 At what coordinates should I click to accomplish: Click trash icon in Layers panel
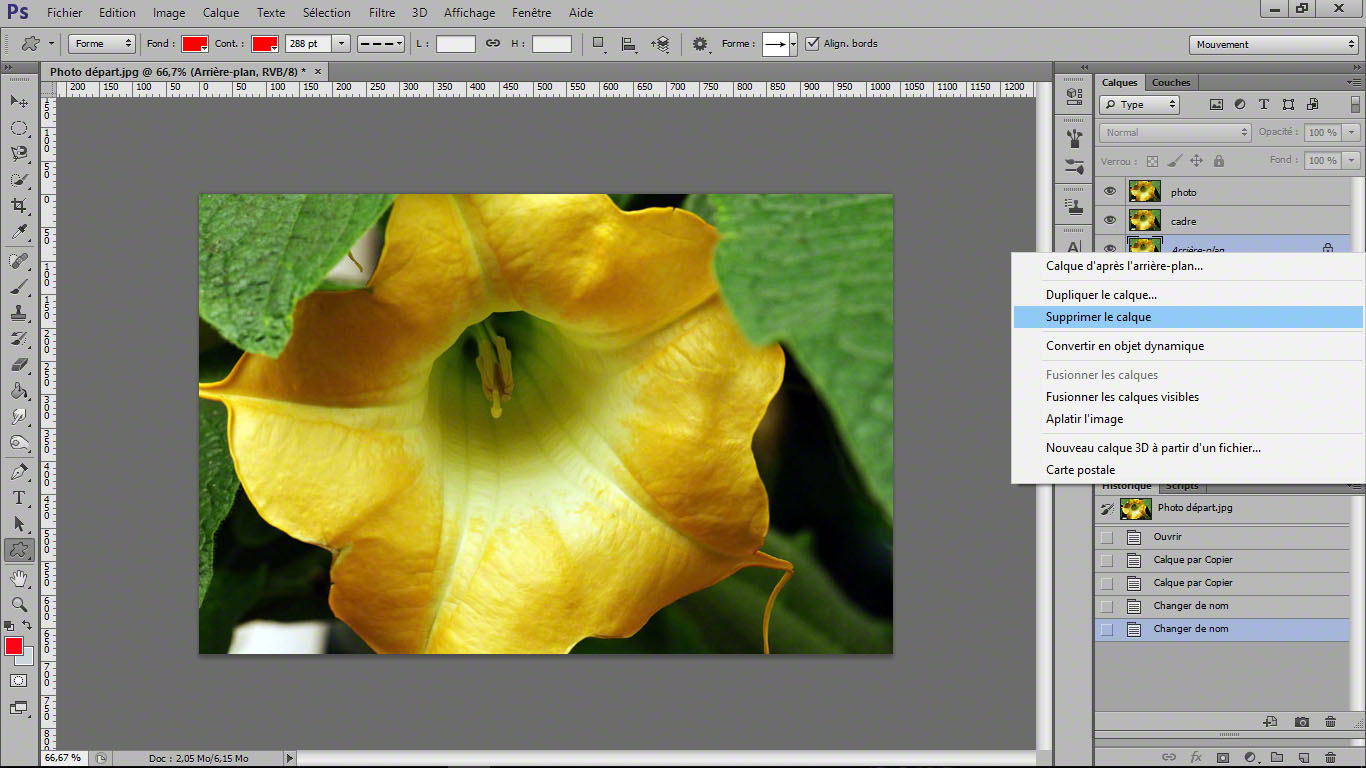[1330, 757]
